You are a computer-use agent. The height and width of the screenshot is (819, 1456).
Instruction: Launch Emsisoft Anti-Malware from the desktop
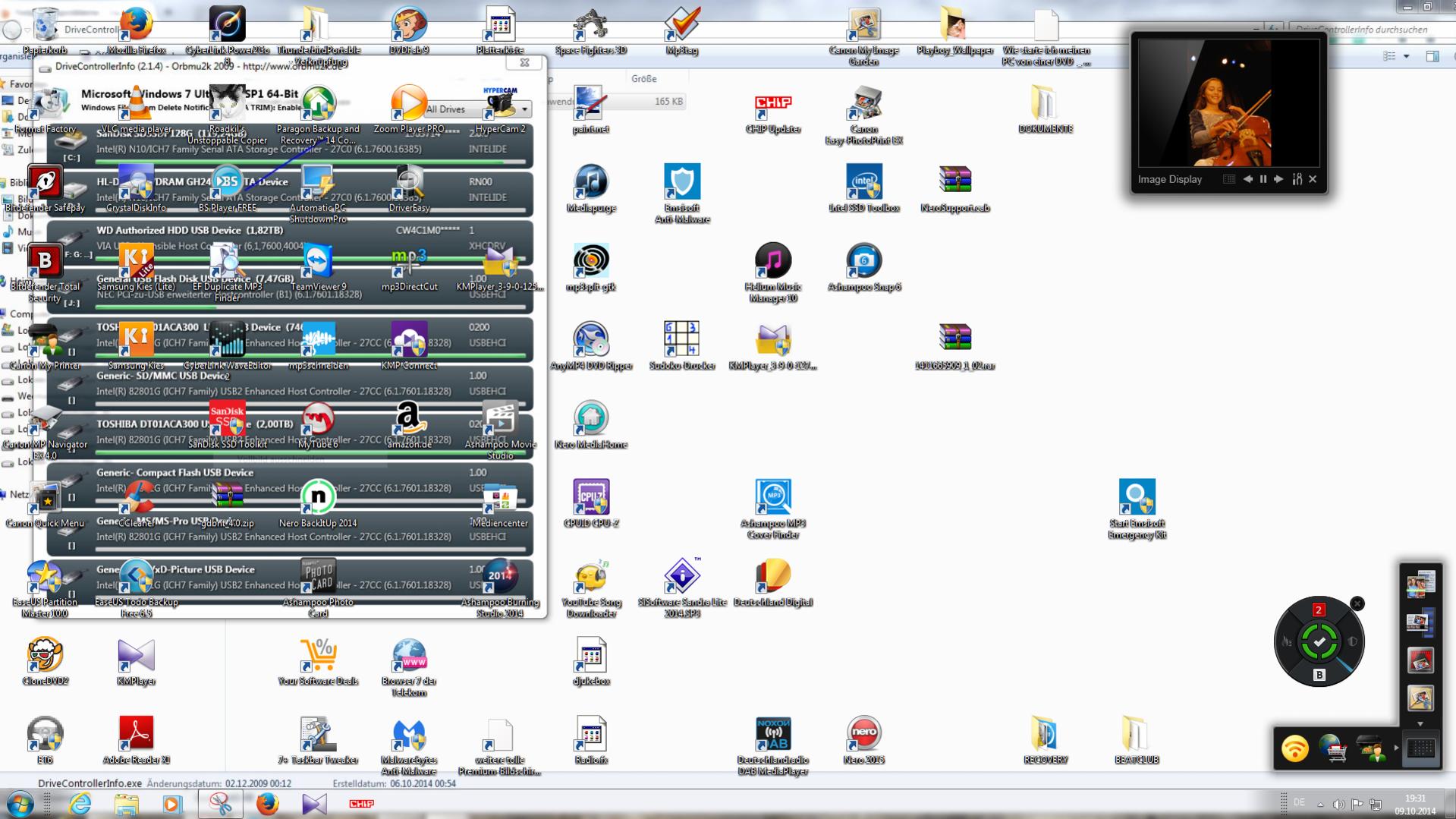coord(682,194)
